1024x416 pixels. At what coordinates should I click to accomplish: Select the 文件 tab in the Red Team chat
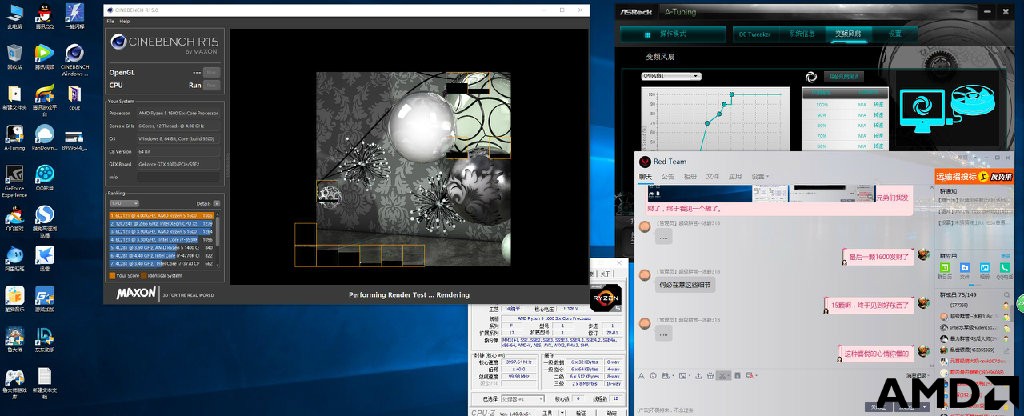(x=712, y=176)
